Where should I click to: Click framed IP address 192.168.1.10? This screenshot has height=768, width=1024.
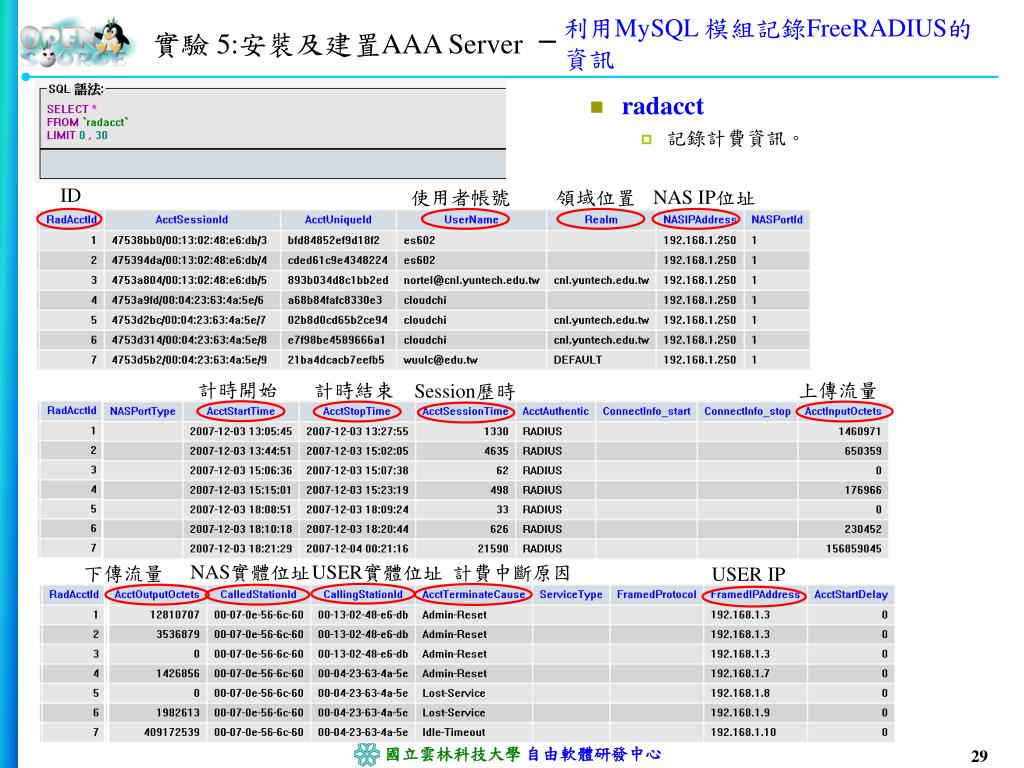pos(743,733)
